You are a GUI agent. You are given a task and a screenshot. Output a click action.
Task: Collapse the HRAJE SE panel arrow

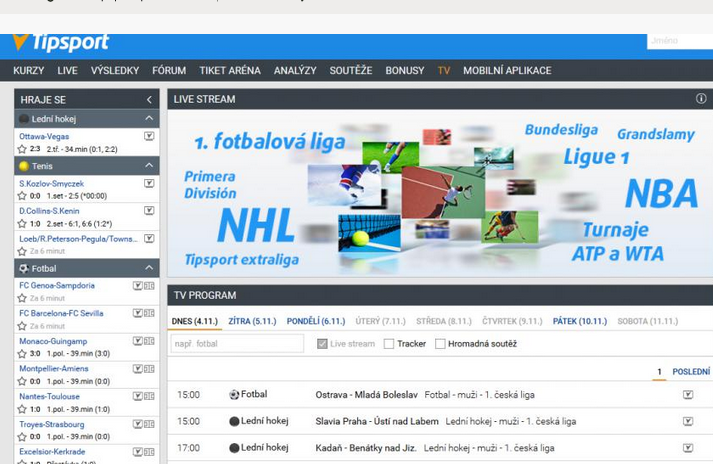[149, 100]
